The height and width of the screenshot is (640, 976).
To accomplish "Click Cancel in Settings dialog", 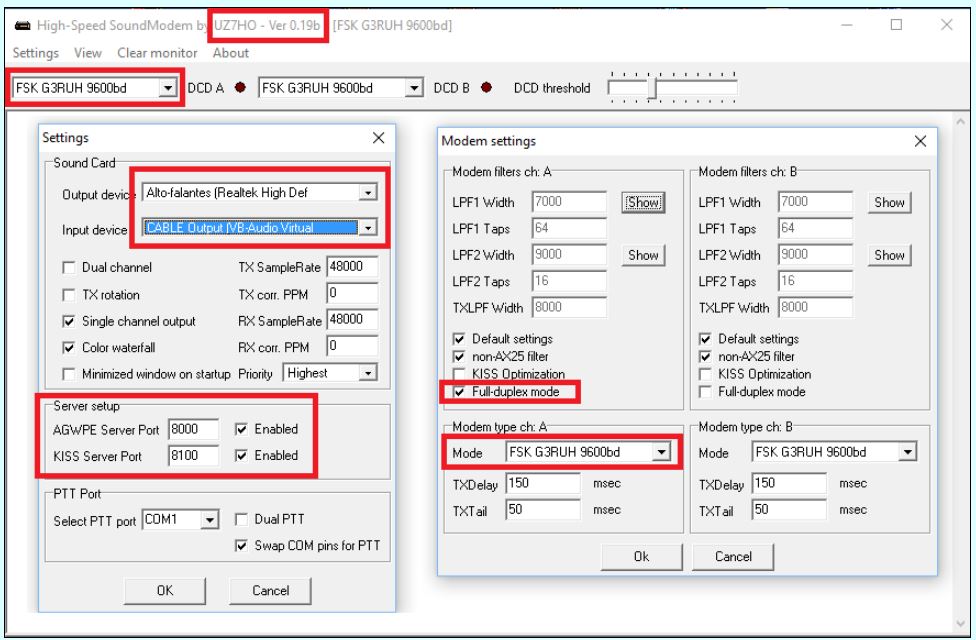I will [x=270, y=590].
